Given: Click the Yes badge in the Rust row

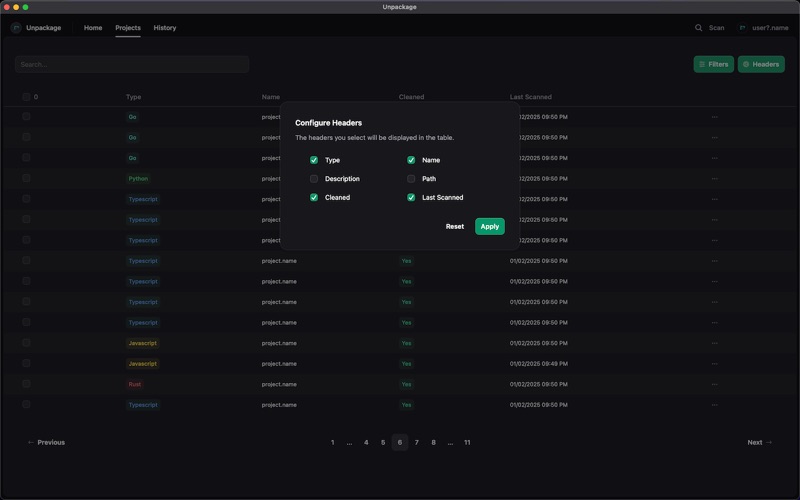Looking at the screenshot, I should pyautogui.click(x=406, y=384).
